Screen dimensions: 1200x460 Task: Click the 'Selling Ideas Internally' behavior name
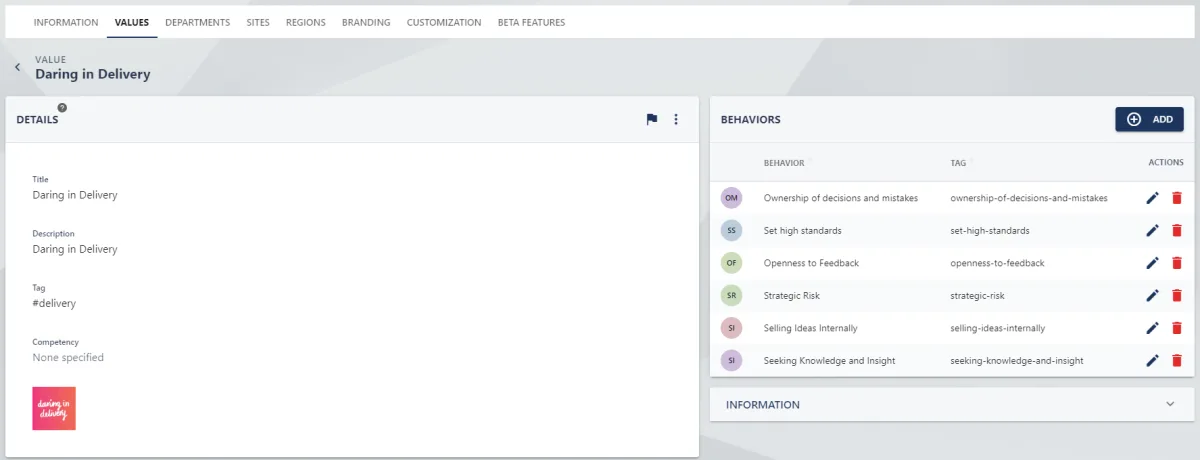click(810, 328)
